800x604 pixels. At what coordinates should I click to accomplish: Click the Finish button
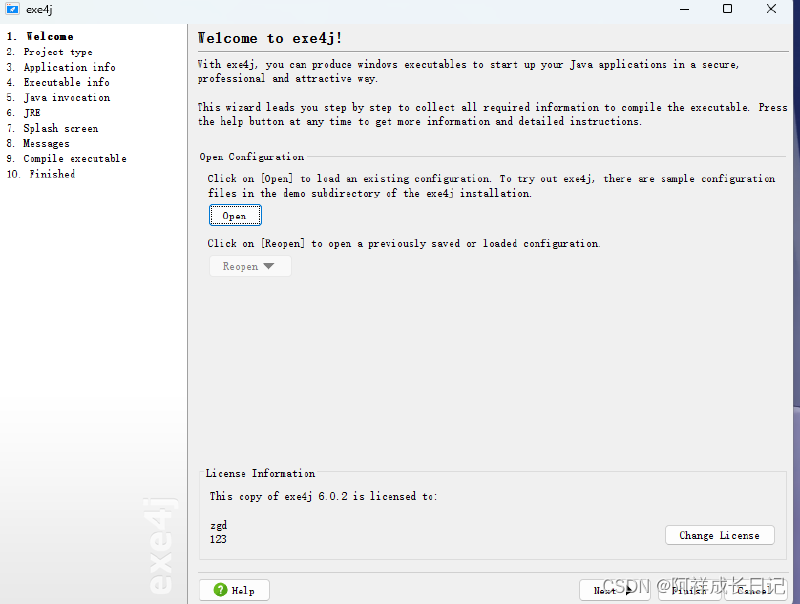[689, 590]
